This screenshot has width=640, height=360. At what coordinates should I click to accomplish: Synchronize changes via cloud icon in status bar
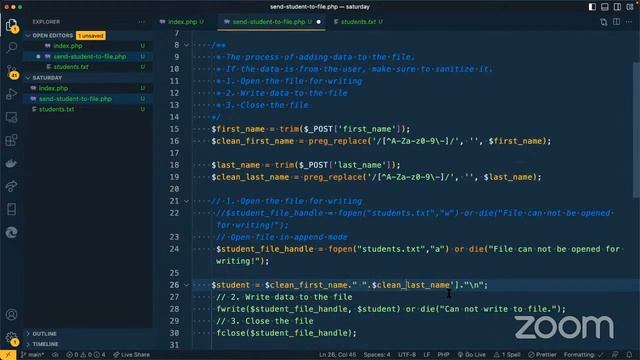point(55,355)
